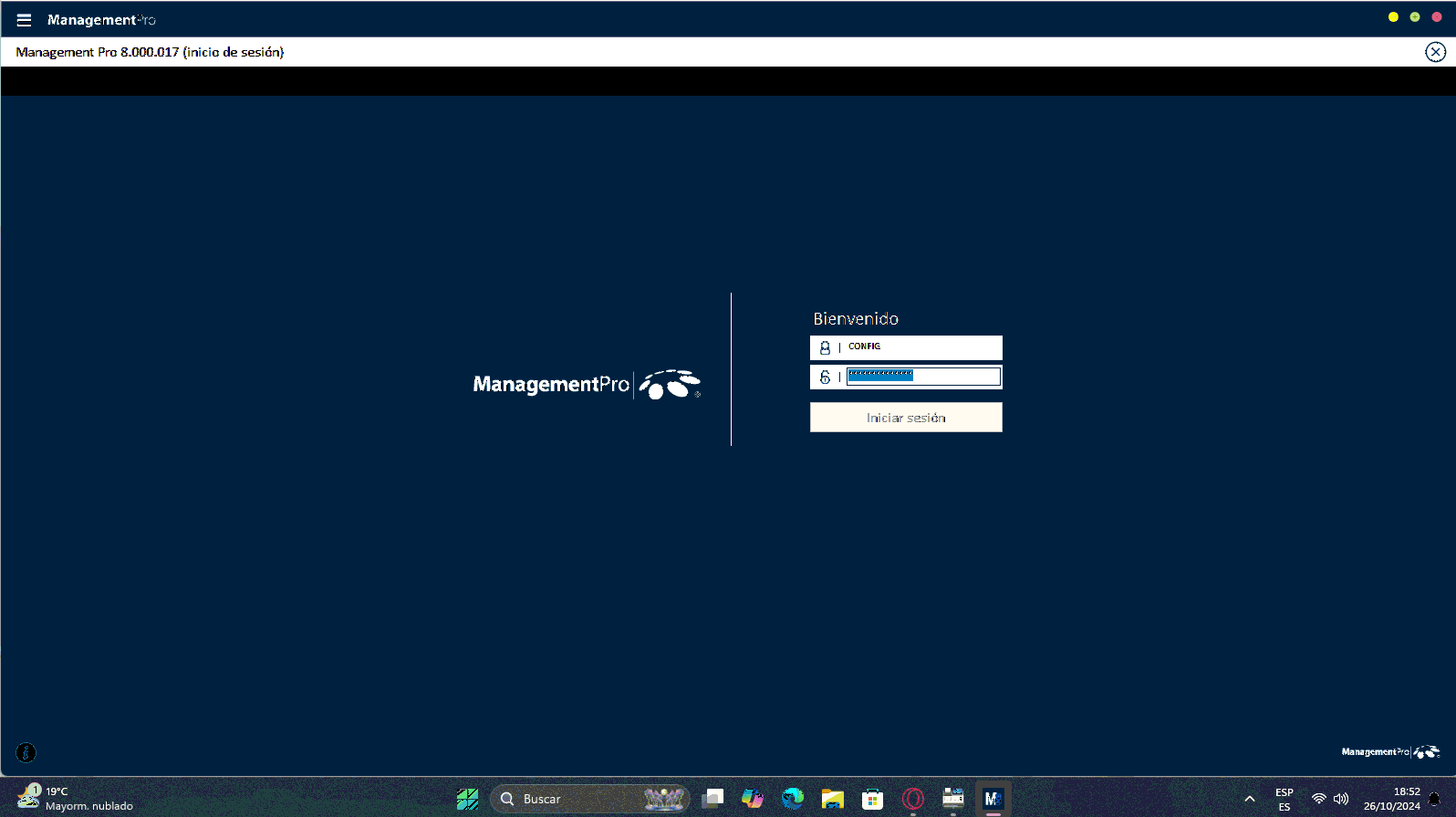Click the info icon in the bottom-left corner

tap(26, 752)
